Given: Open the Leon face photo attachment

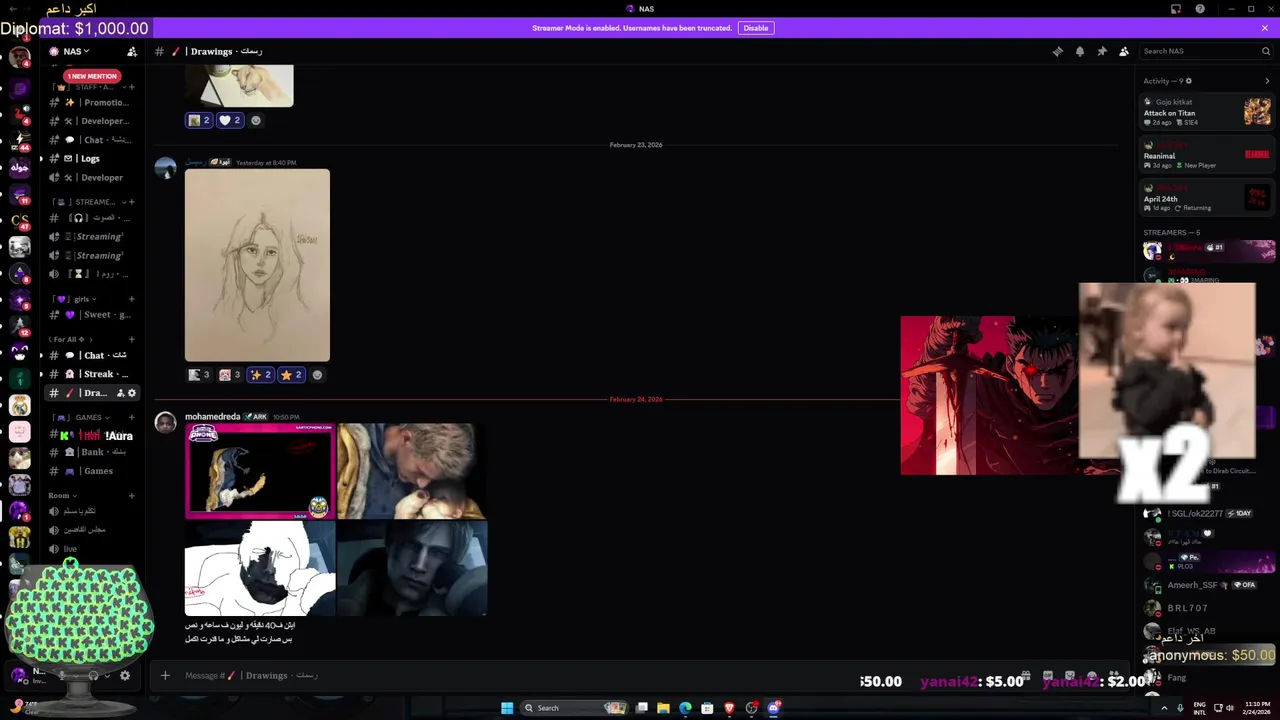Looking at the screenshot, I should click(x=412, y=568).
